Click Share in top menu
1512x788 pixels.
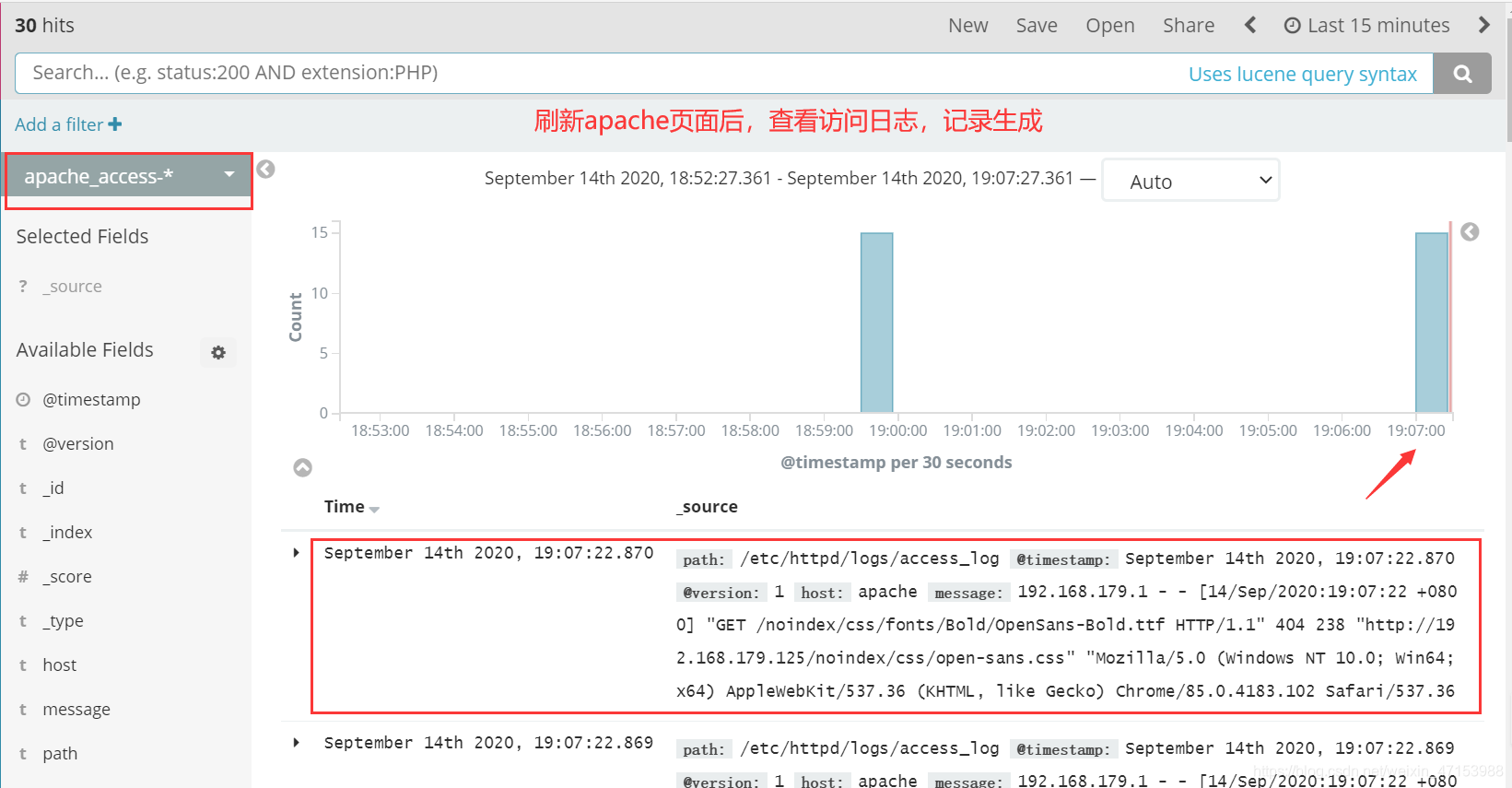(1189, 26)
